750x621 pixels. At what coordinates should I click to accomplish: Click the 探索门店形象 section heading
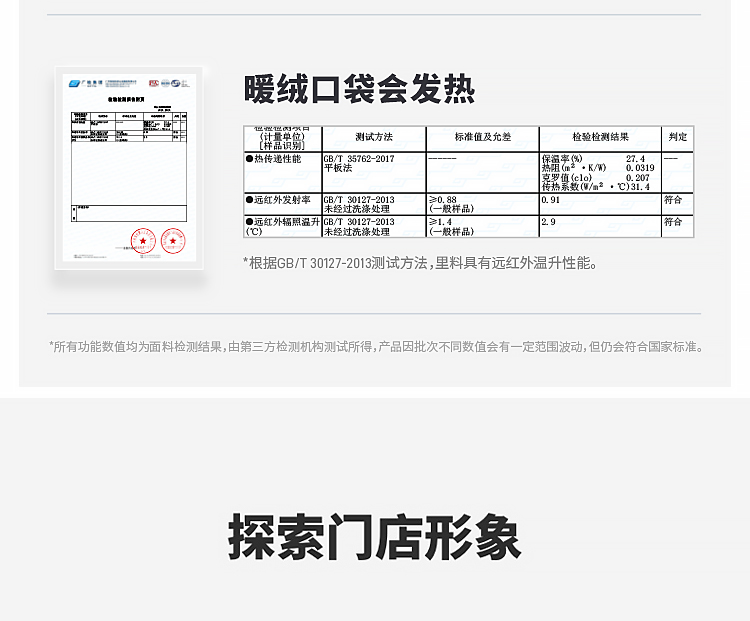point(375,537)
